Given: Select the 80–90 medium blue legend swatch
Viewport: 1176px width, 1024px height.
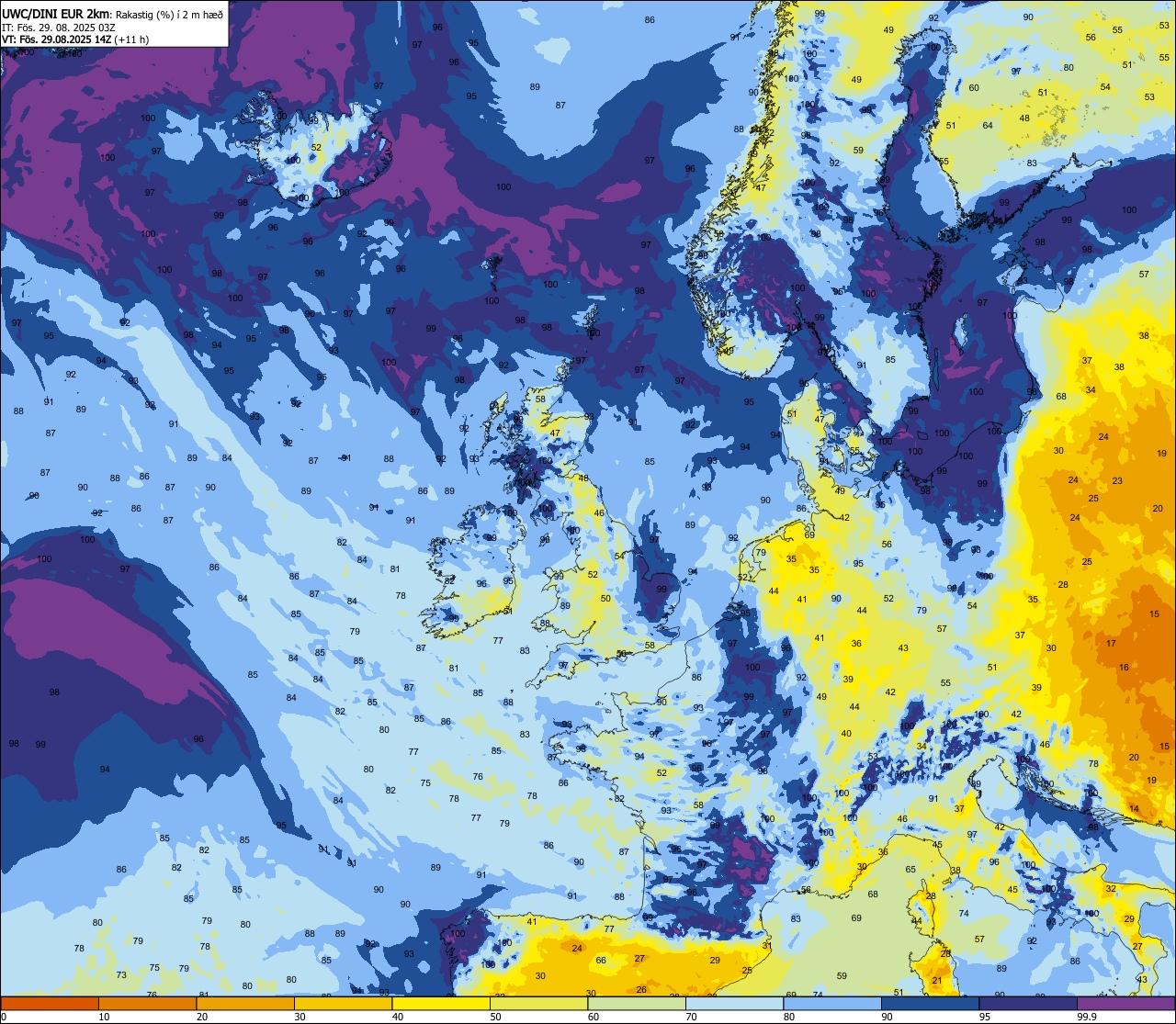Looking at the screenshot, I should pyautogui.click(x=831, y=1004).
